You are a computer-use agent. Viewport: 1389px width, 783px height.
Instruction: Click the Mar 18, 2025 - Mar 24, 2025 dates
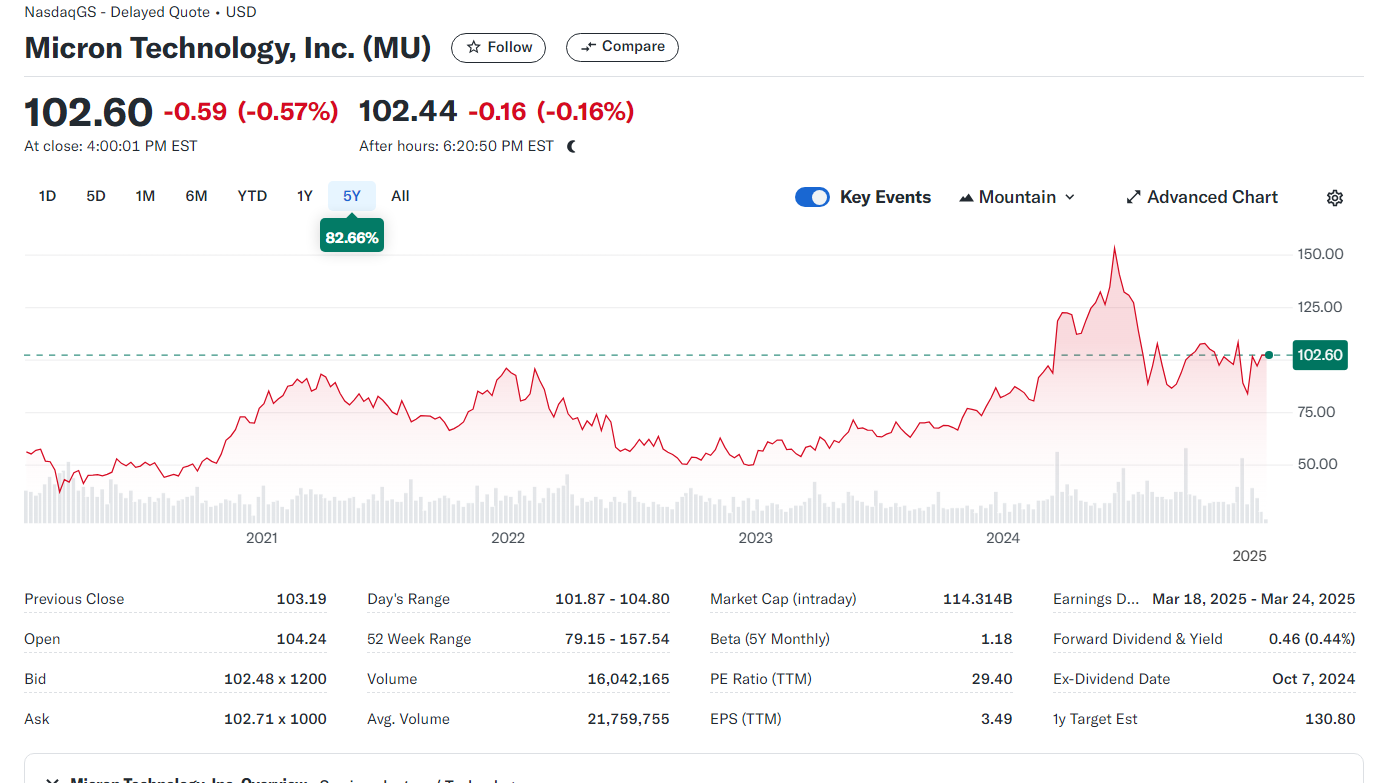click(x=1254, y=599)
